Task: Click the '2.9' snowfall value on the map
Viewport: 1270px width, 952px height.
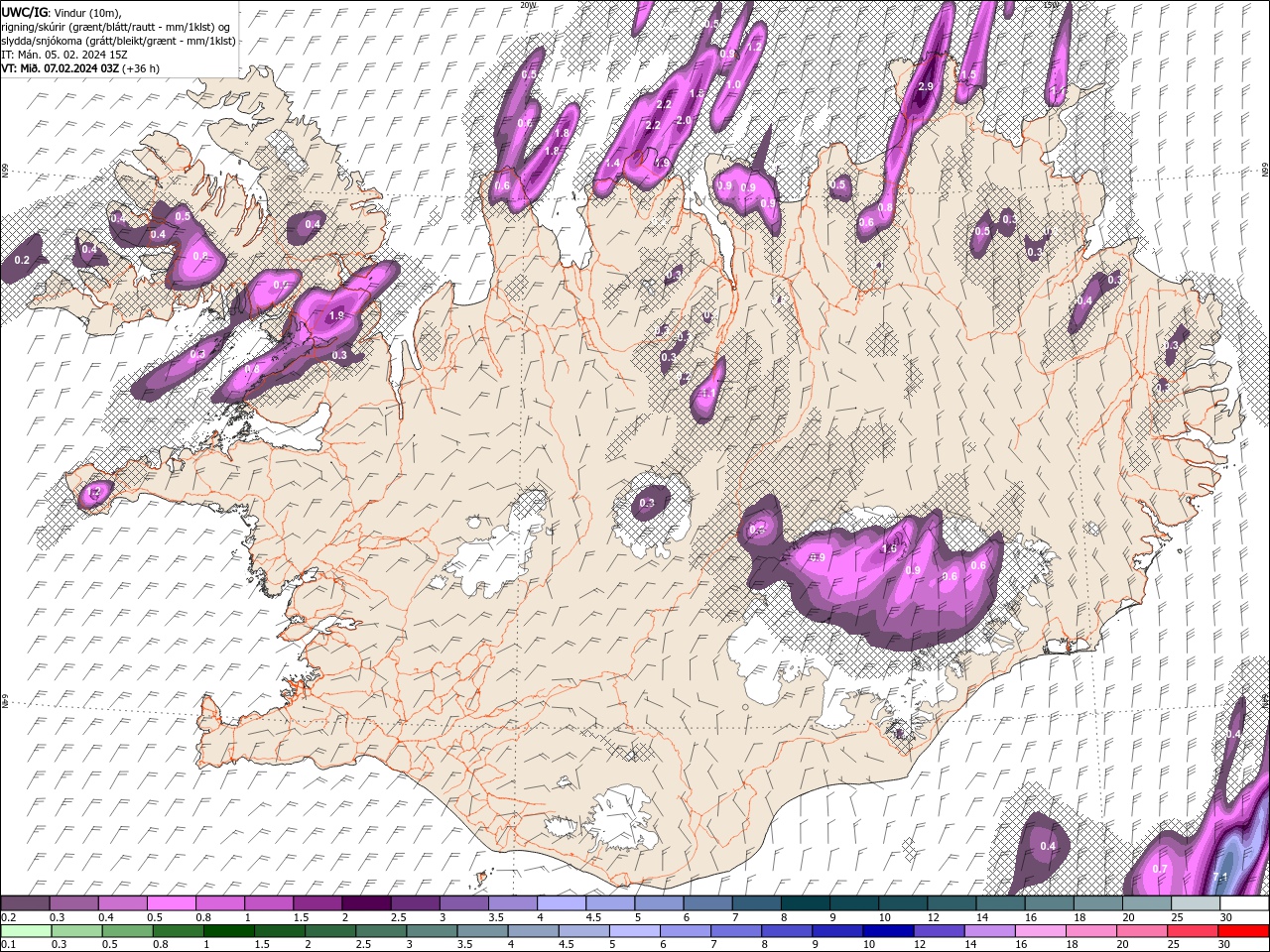Action: 926,87
